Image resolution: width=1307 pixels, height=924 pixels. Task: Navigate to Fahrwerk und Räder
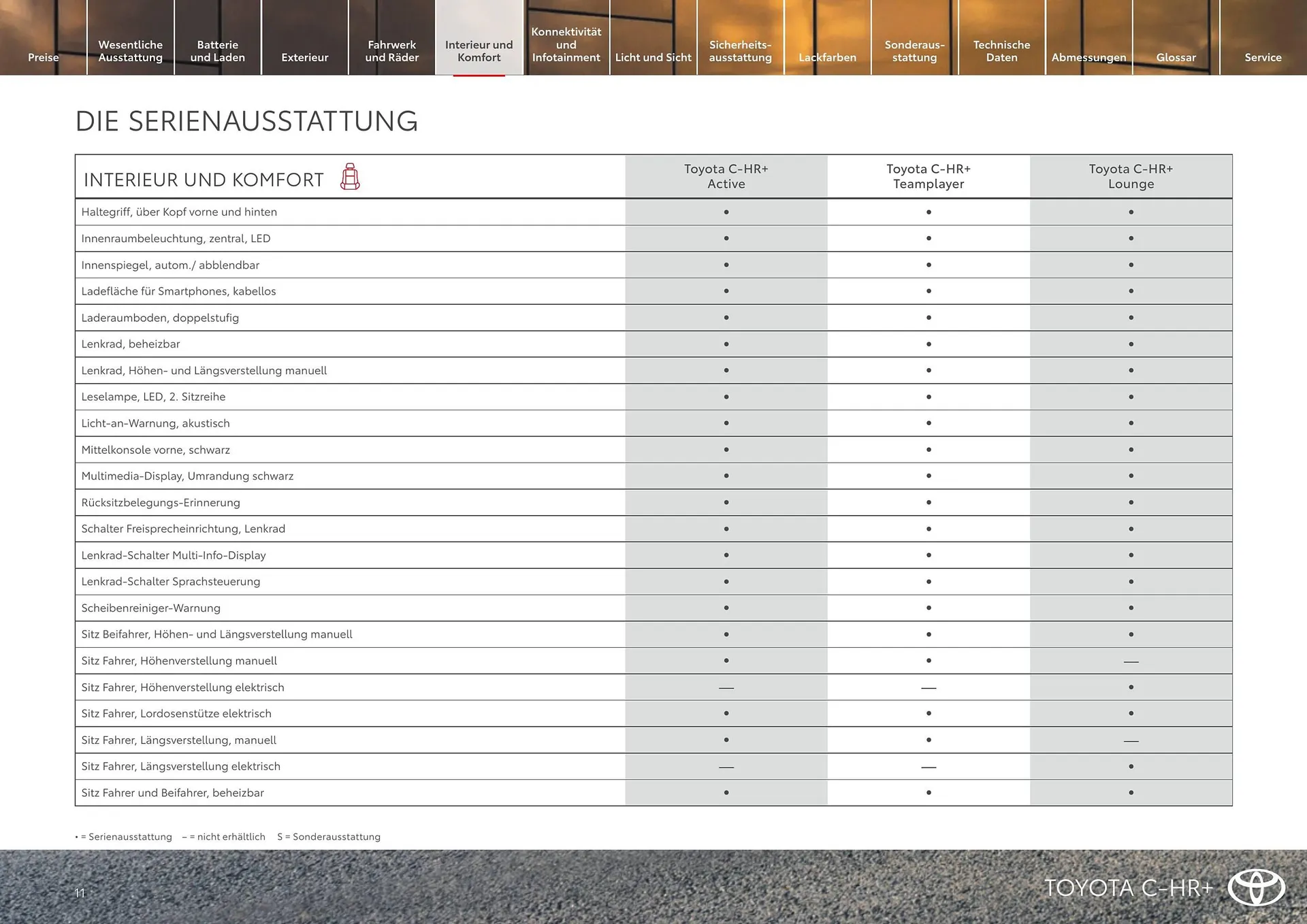pos(392,50)
